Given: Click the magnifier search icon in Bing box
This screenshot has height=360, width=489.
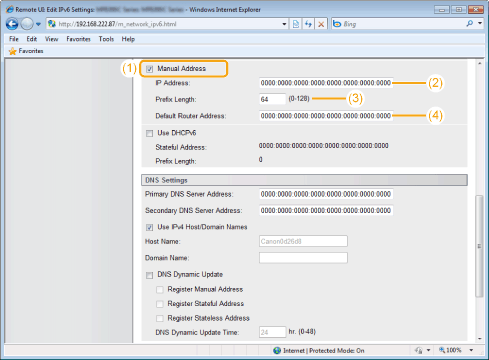Looking at the screenshot, I should (x=470, y=24).
